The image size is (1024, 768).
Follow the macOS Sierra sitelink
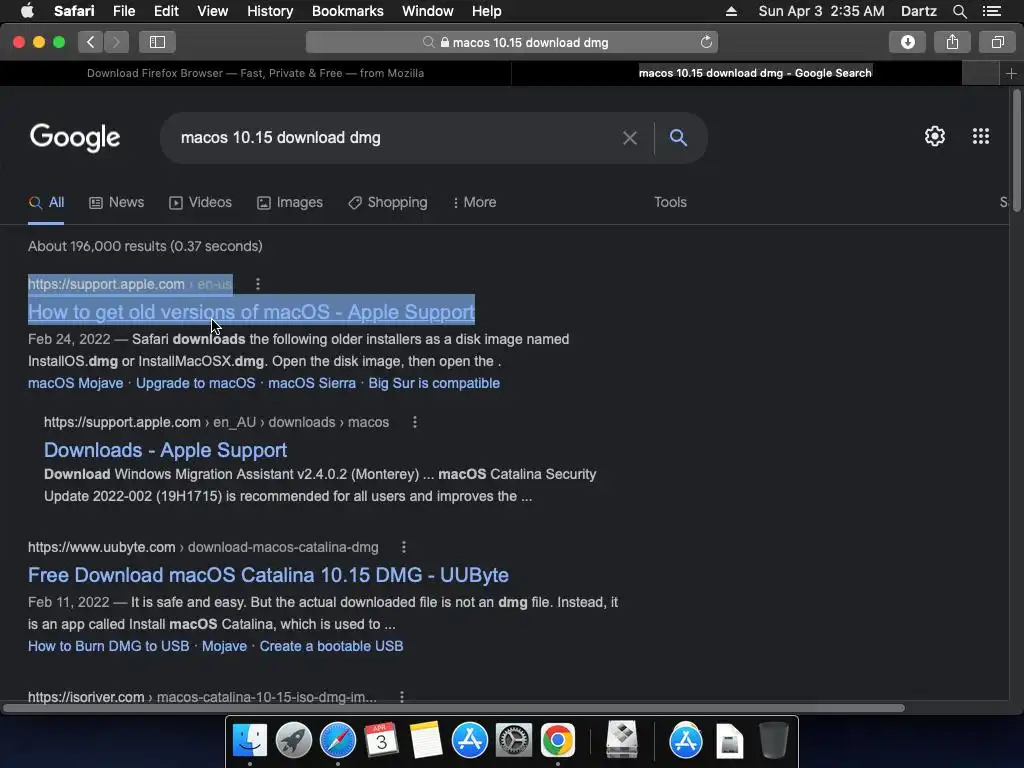click(x=312, y=383)
